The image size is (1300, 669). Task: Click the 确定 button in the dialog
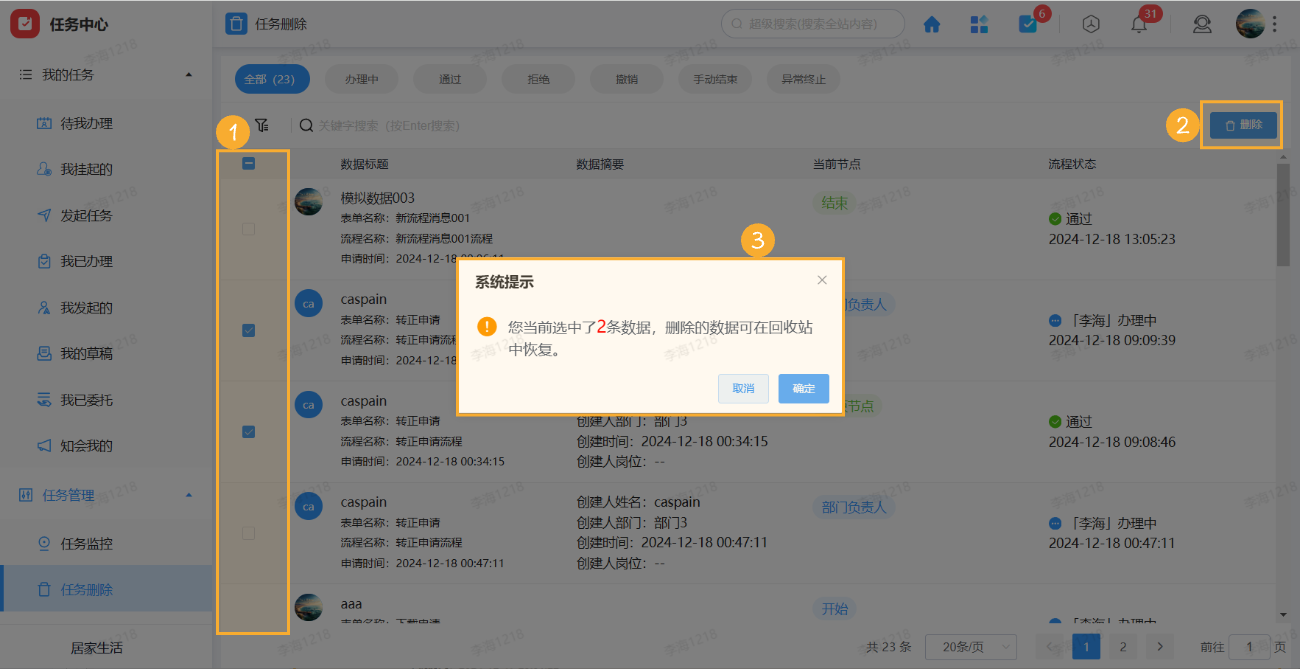point(803,389)
